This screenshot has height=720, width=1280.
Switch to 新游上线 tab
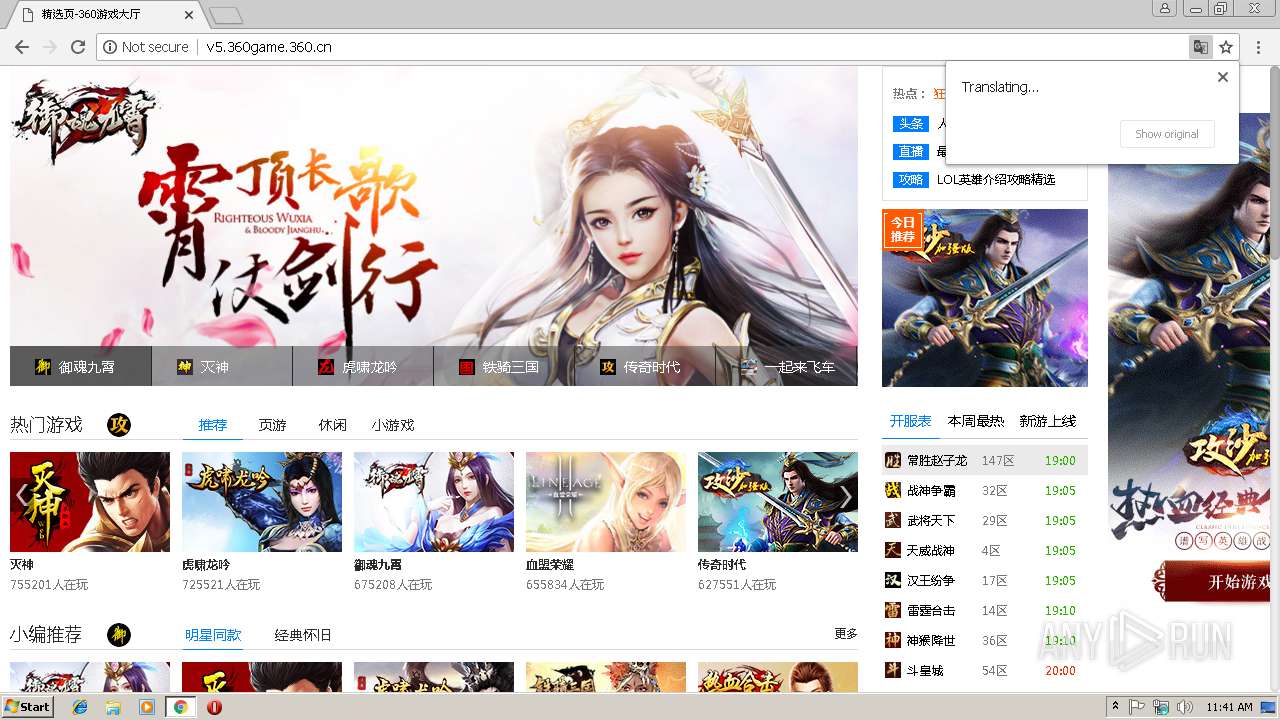point(1048,421)
